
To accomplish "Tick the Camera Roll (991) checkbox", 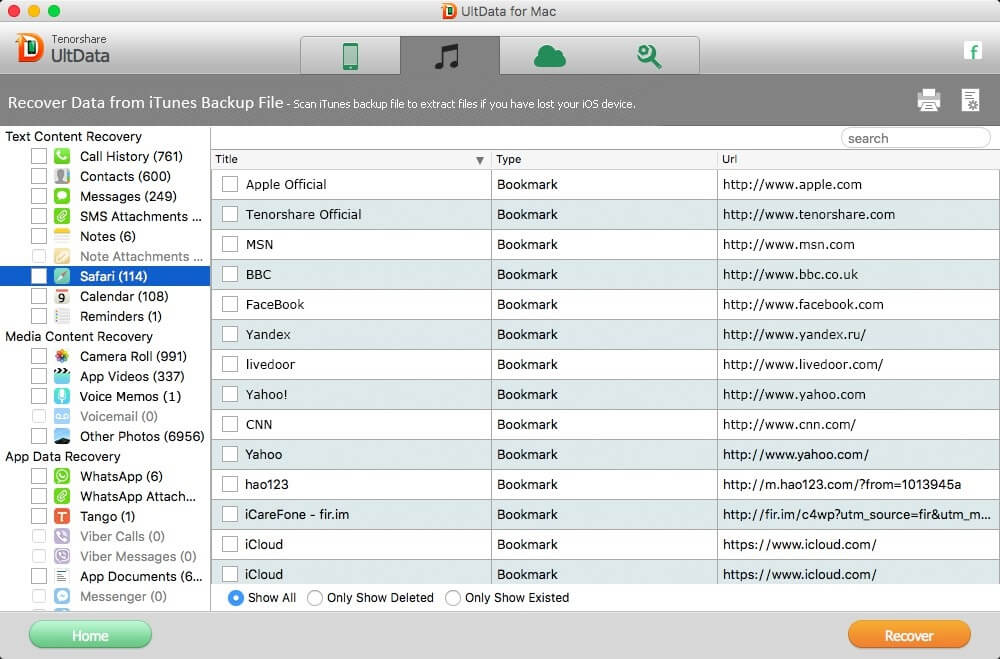I will click(x=39, y=356).
